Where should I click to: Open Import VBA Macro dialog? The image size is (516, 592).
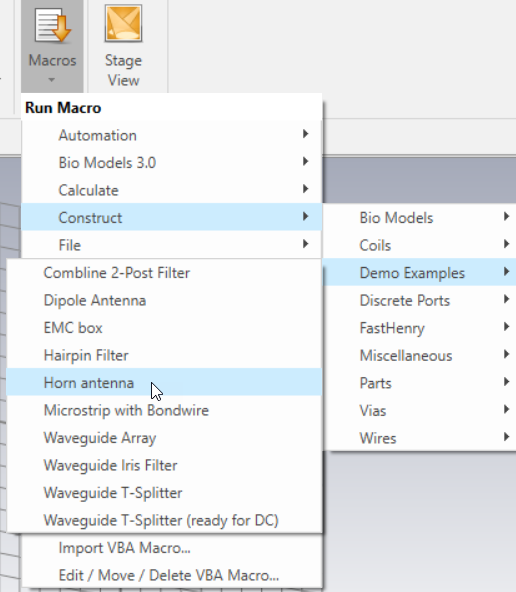click(x=172, y=548)
